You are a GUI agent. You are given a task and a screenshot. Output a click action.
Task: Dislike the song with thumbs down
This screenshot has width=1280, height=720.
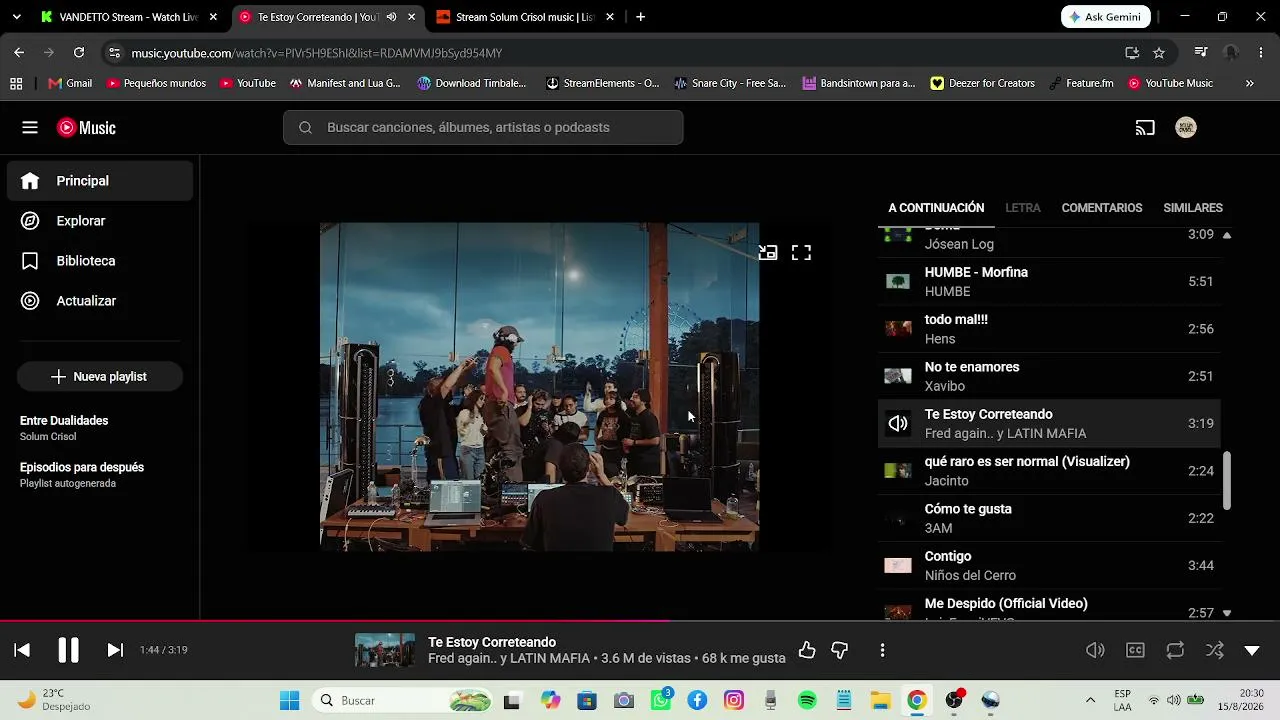pos(840,650)
